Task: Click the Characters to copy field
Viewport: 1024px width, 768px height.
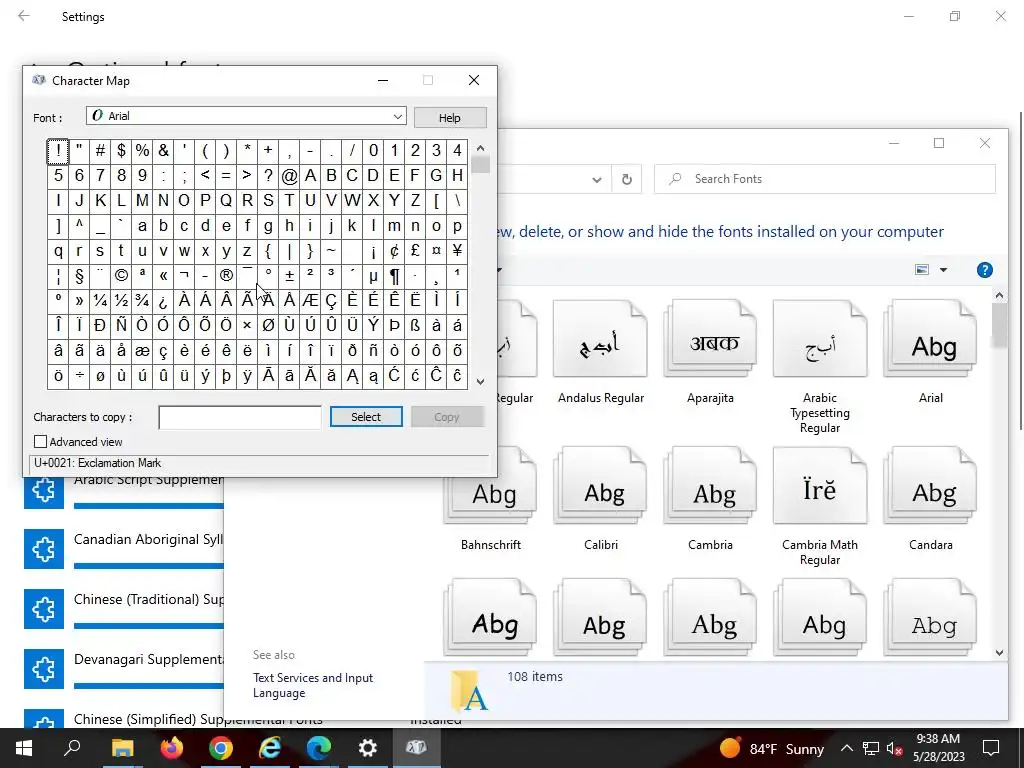Action: 240,417
